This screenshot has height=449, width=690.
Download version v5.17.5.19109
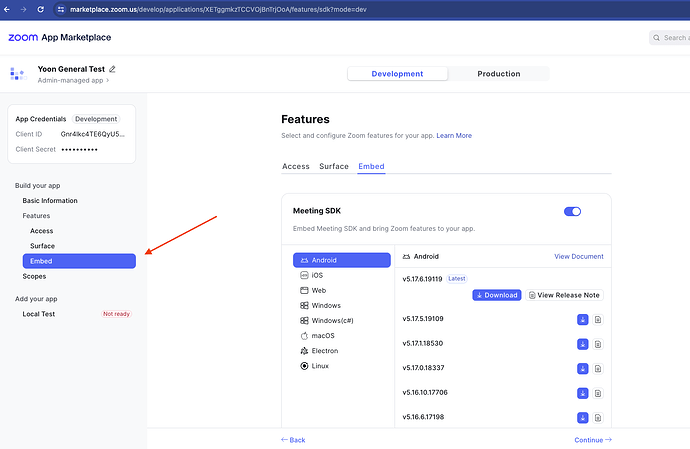tap(583, 320)
